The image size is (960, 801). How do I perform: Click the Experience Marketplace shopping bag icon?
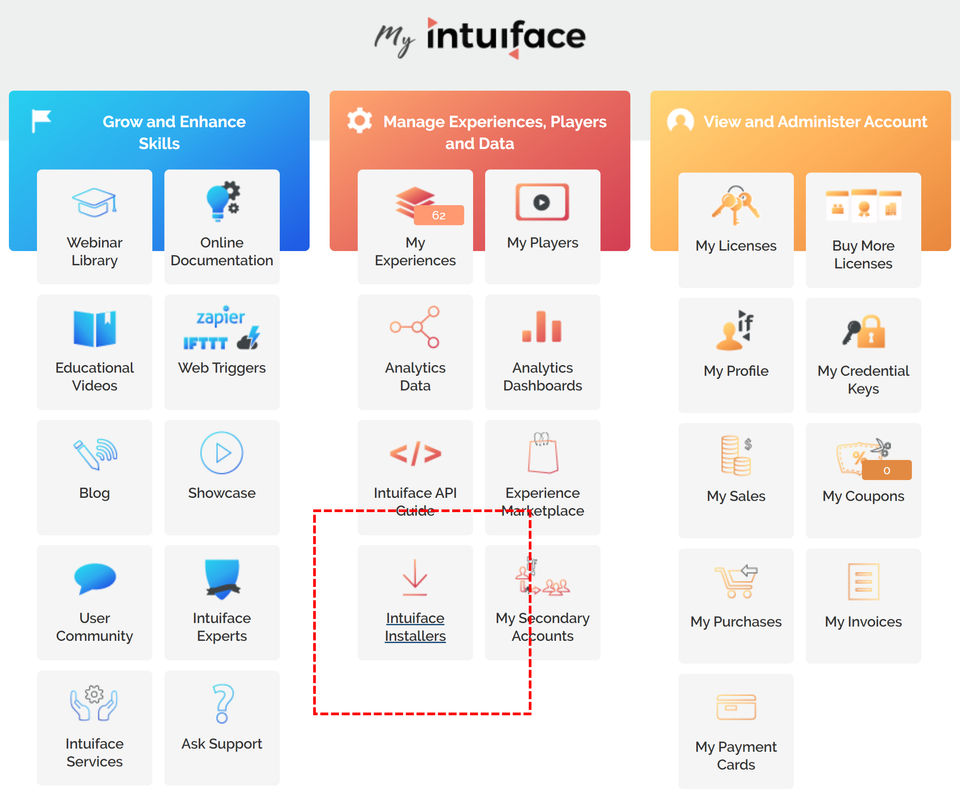[x=542, y=453]
